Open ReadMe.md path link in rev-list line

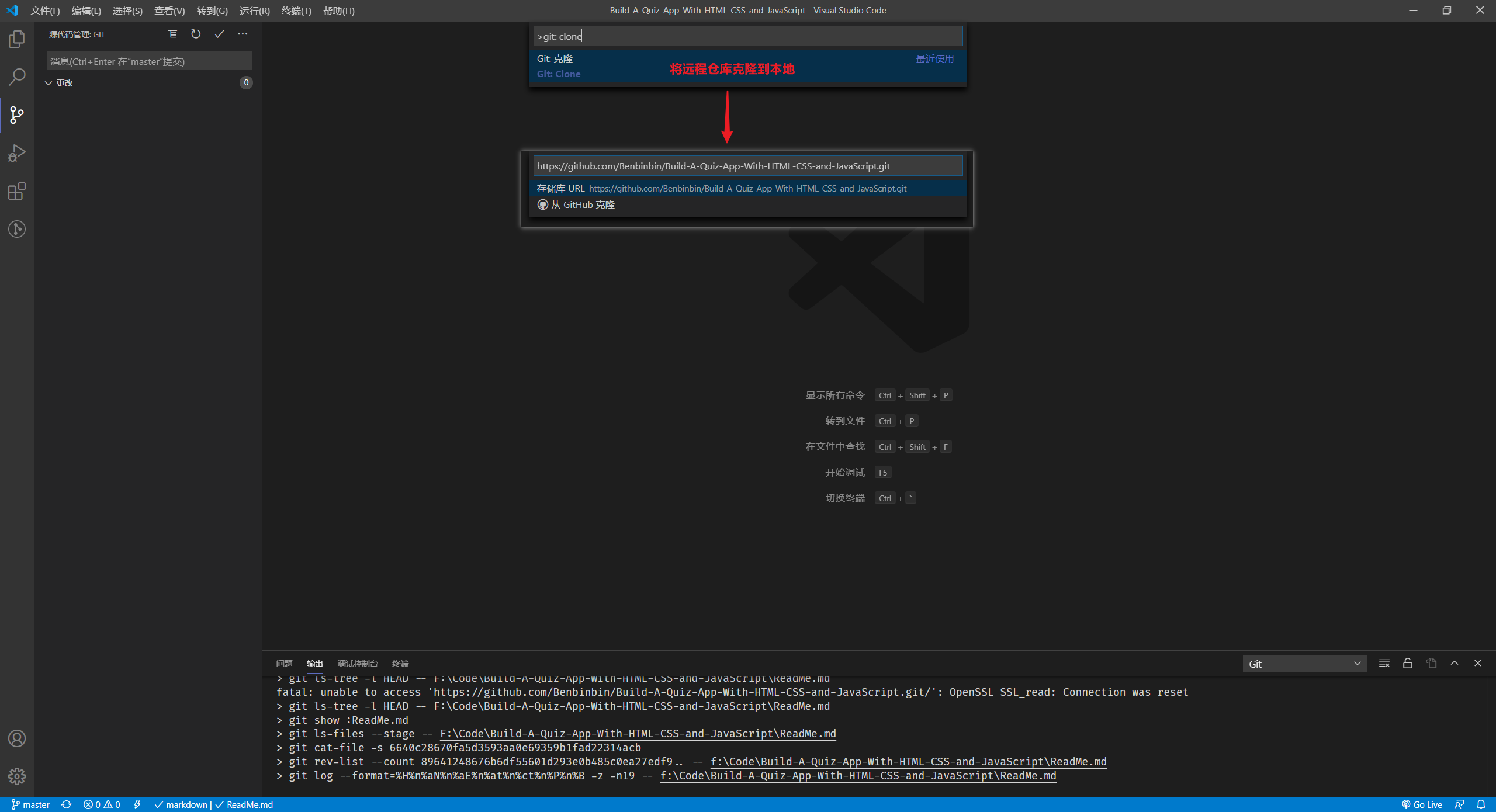[908, 762]
